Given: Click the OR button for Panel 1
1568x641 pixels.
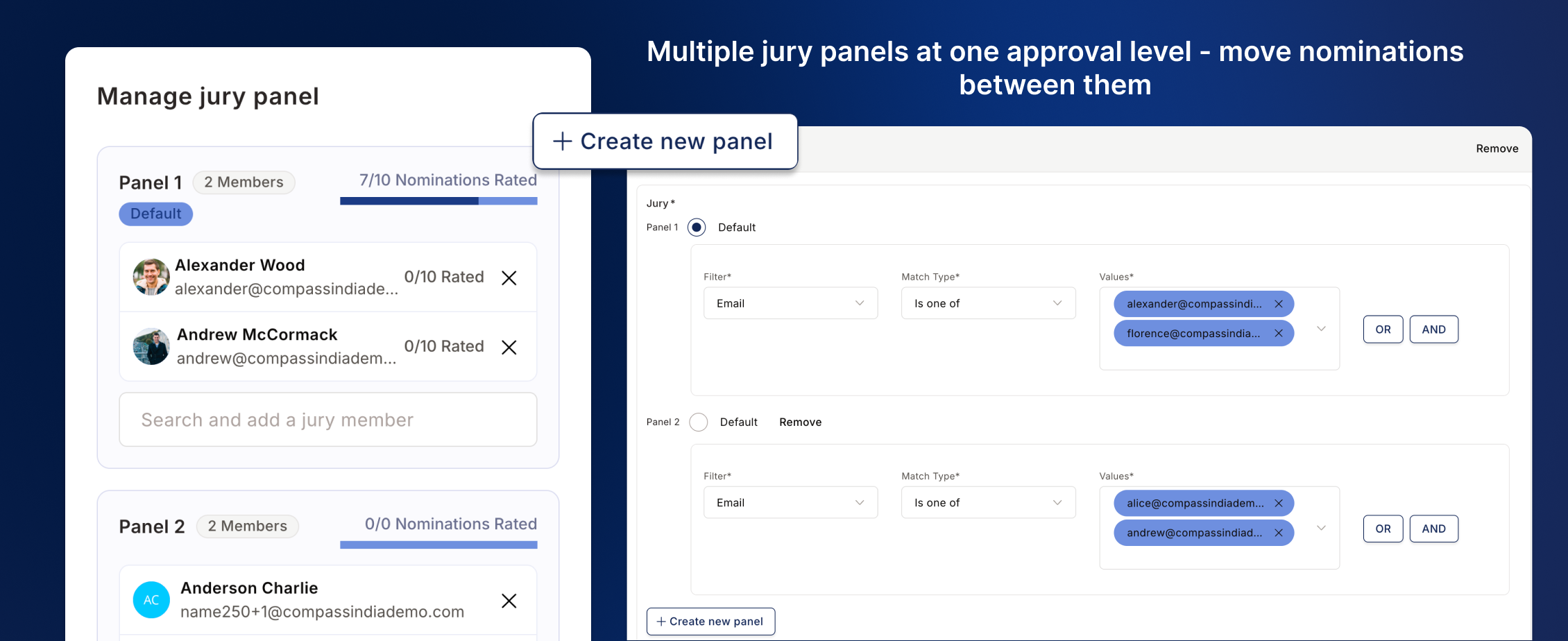Looking at the screenshot, I should click(1383, 330).
